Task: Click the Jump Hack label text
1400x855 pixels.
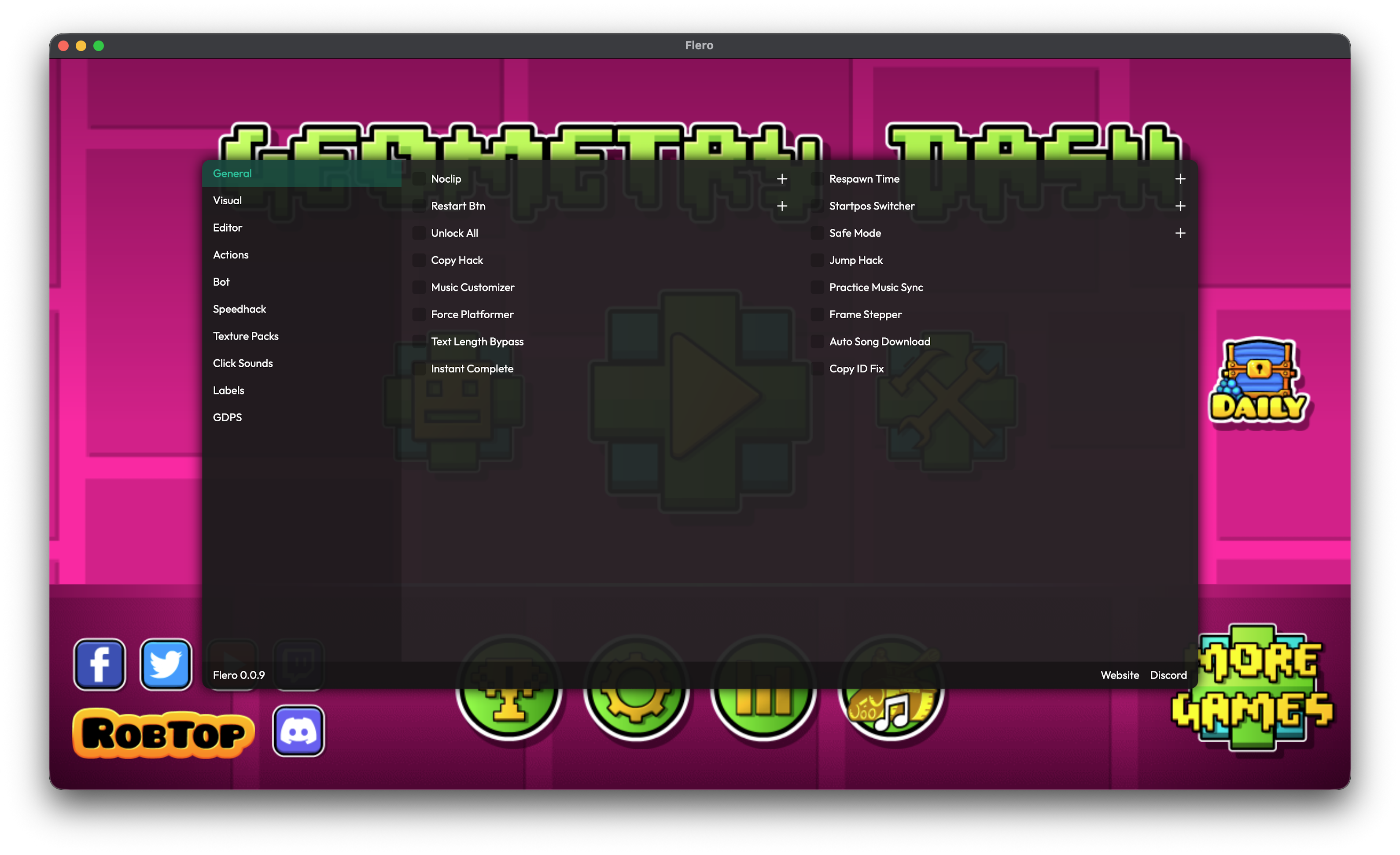Action: (856, 260)
